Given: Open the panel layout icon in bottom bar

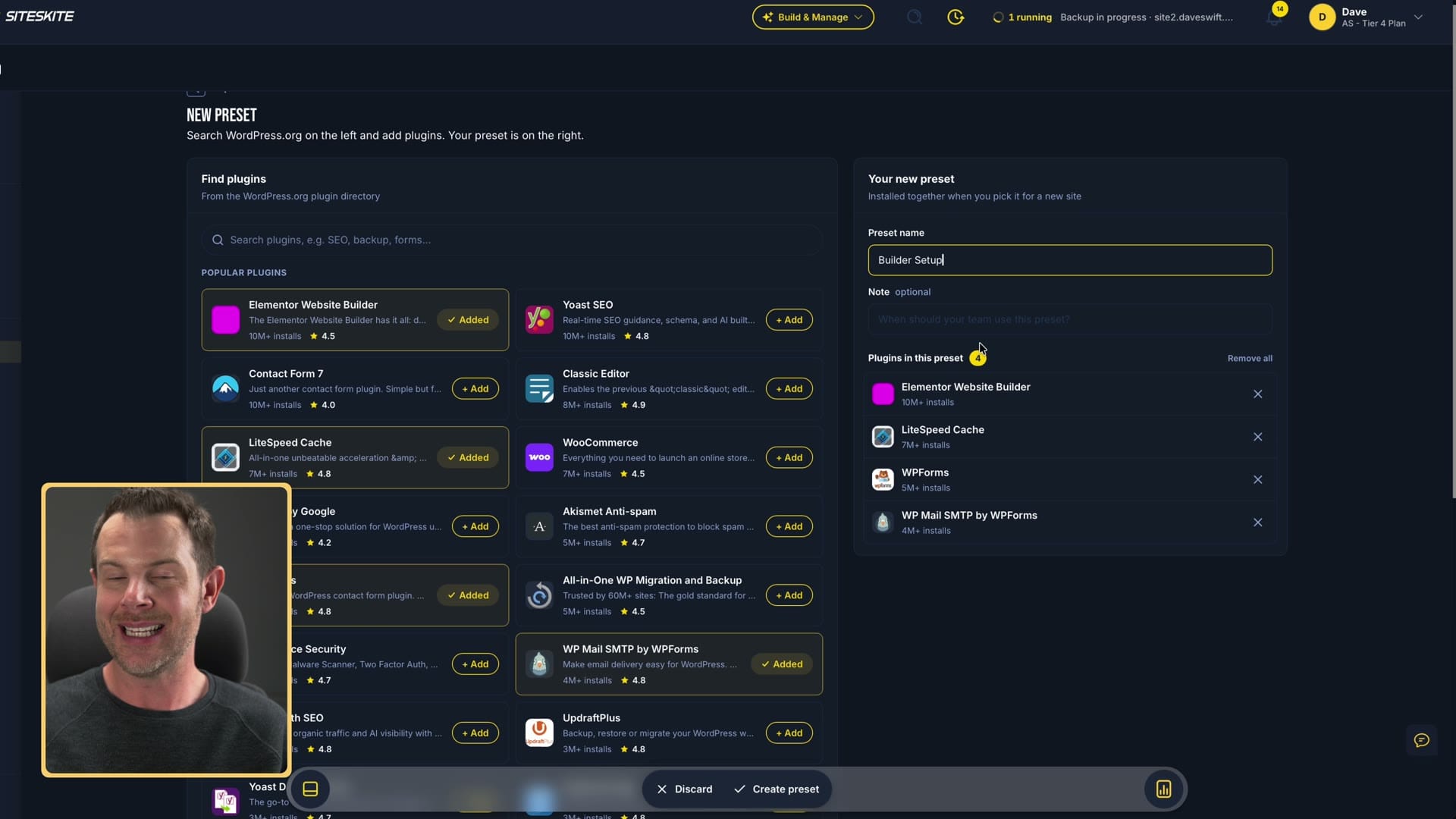Looking at the screenshot, I should [x=310, y=789].
